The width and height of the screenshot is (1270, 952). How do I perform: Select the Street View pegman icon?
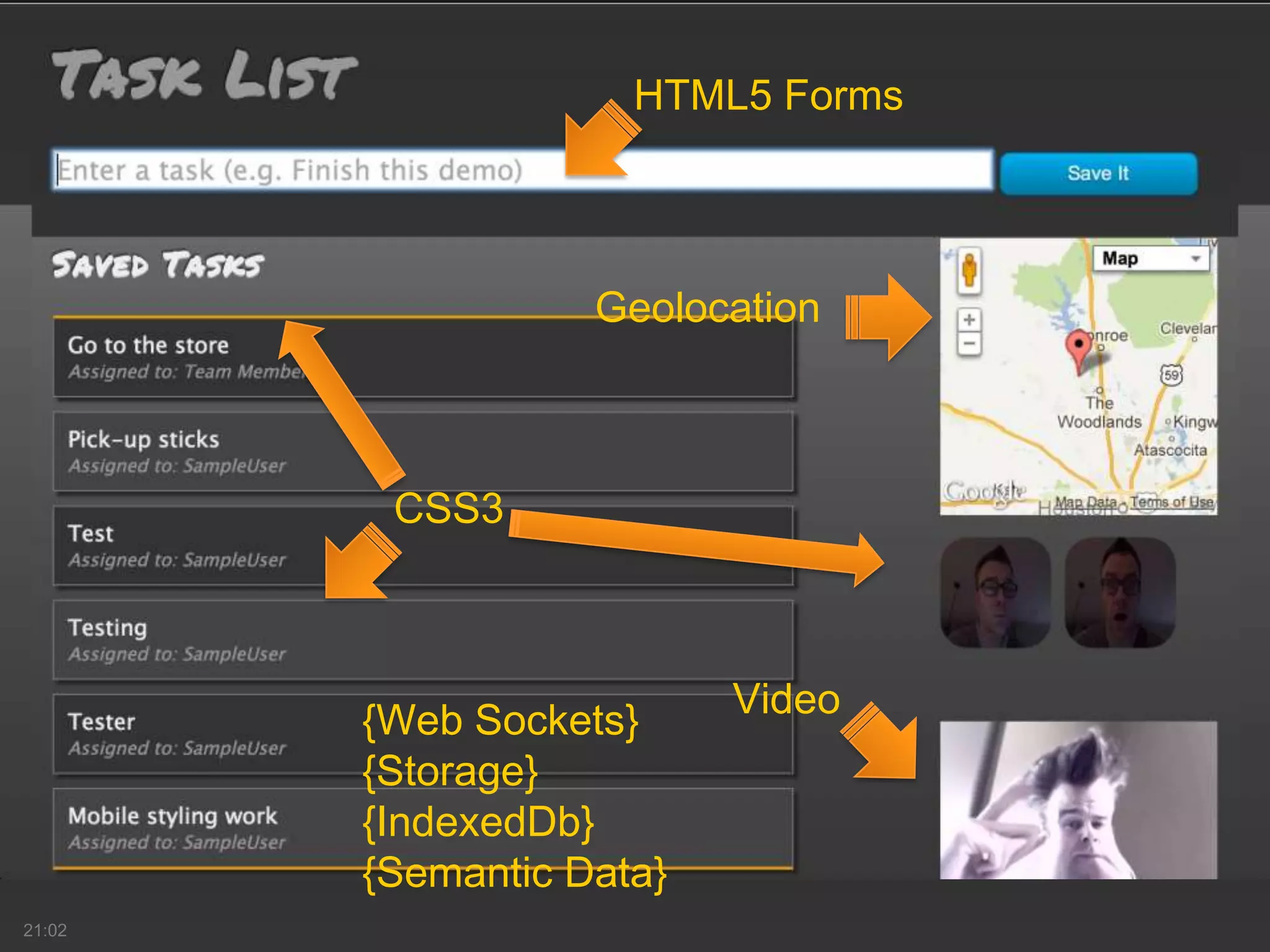[x=969, y=270]
